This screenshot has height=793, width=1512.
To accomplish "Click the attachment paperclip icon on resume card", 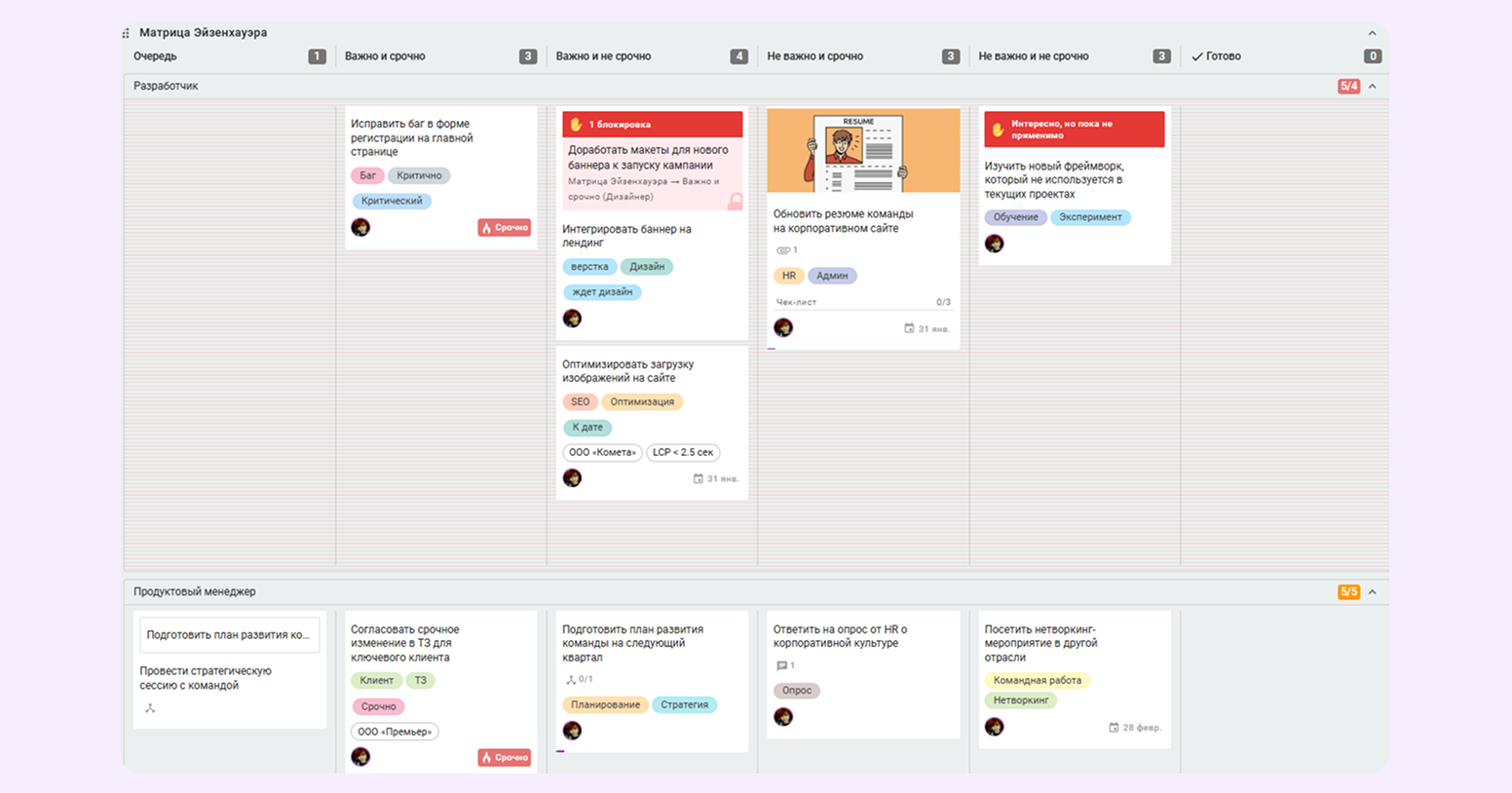I will point(782,250).
